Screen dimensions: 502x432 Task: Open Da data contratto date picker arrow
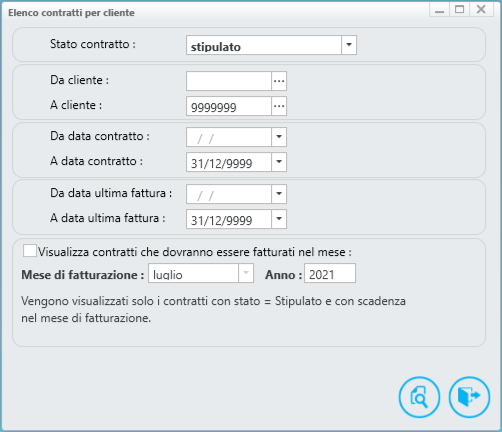click(x=279, y=137)
